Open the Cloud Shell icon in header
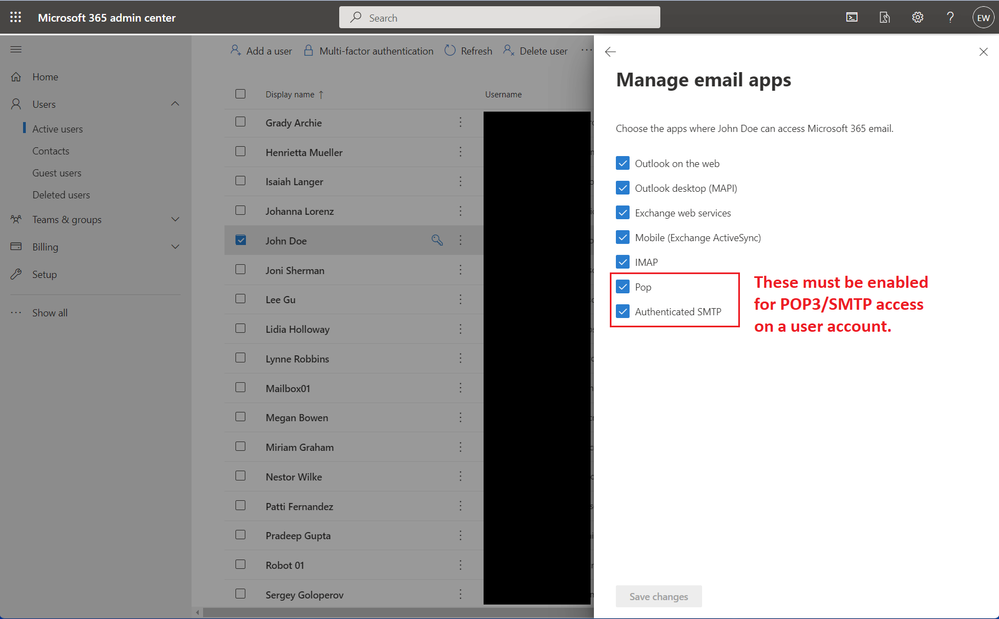This screenshot has height=619, width=999. pos(852,17)
